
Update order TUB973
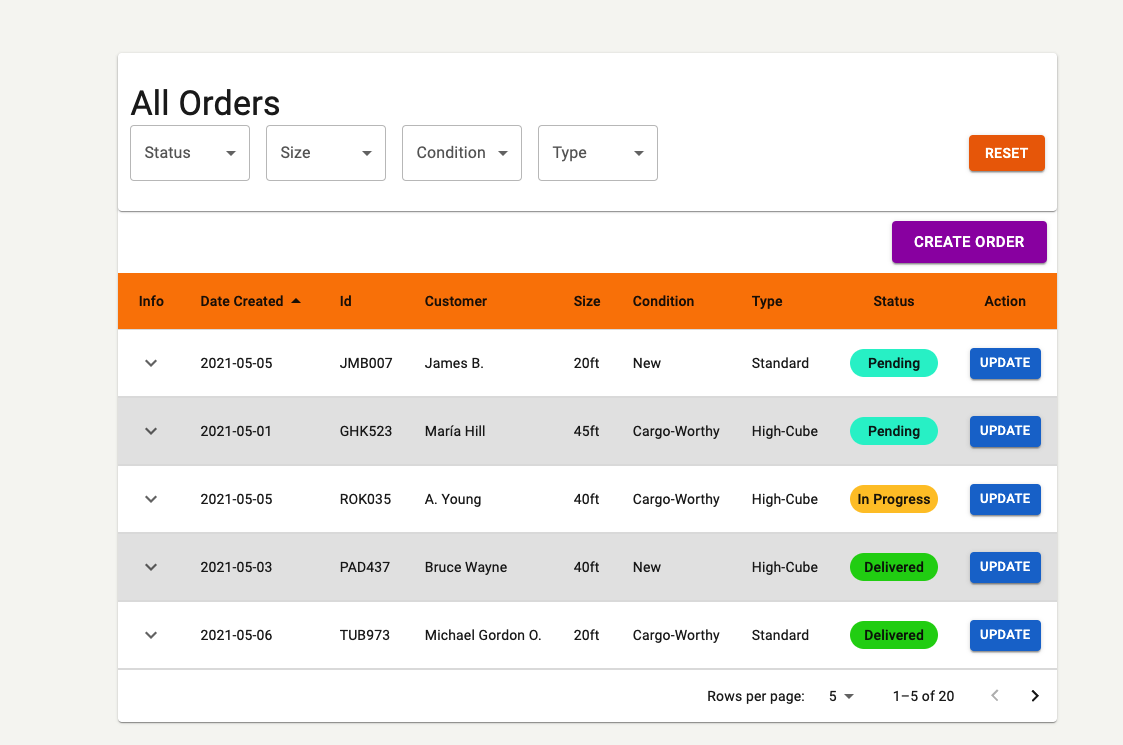(1005, 635)
